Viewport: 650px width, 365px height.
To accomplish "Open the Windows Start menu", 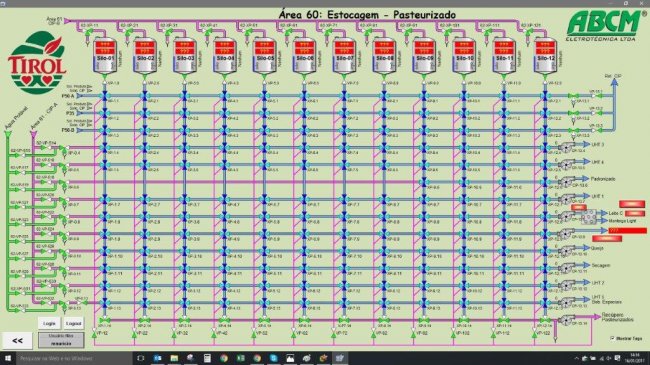I will pos(7,358).
